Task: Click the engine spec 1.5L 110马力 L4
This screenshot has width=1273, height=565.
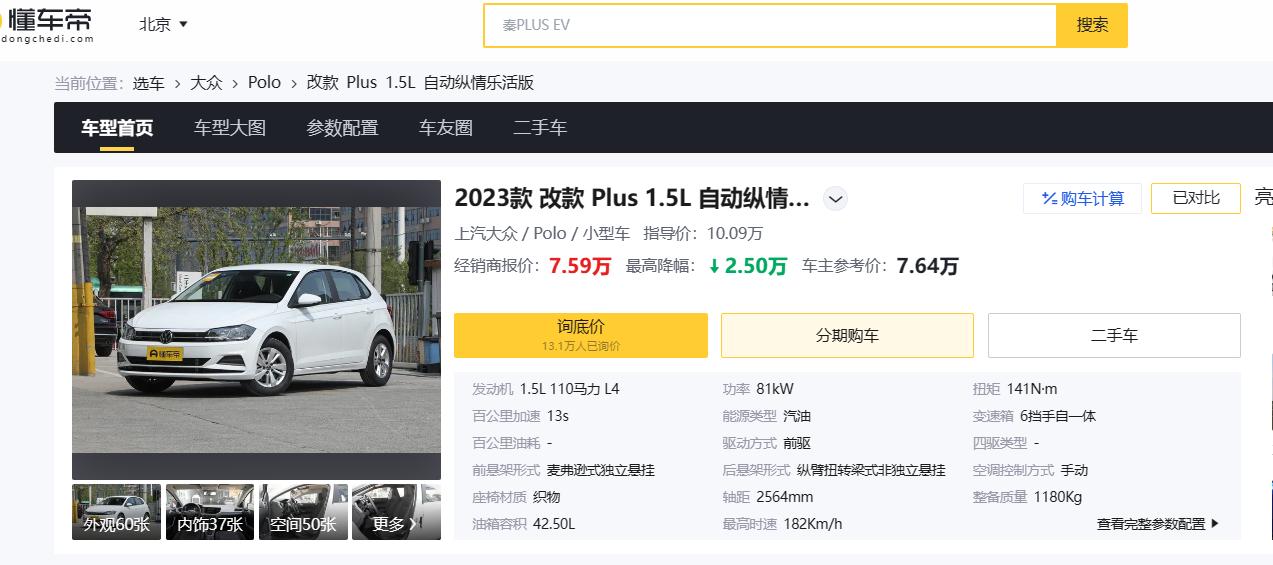Action: click(569, 389)
